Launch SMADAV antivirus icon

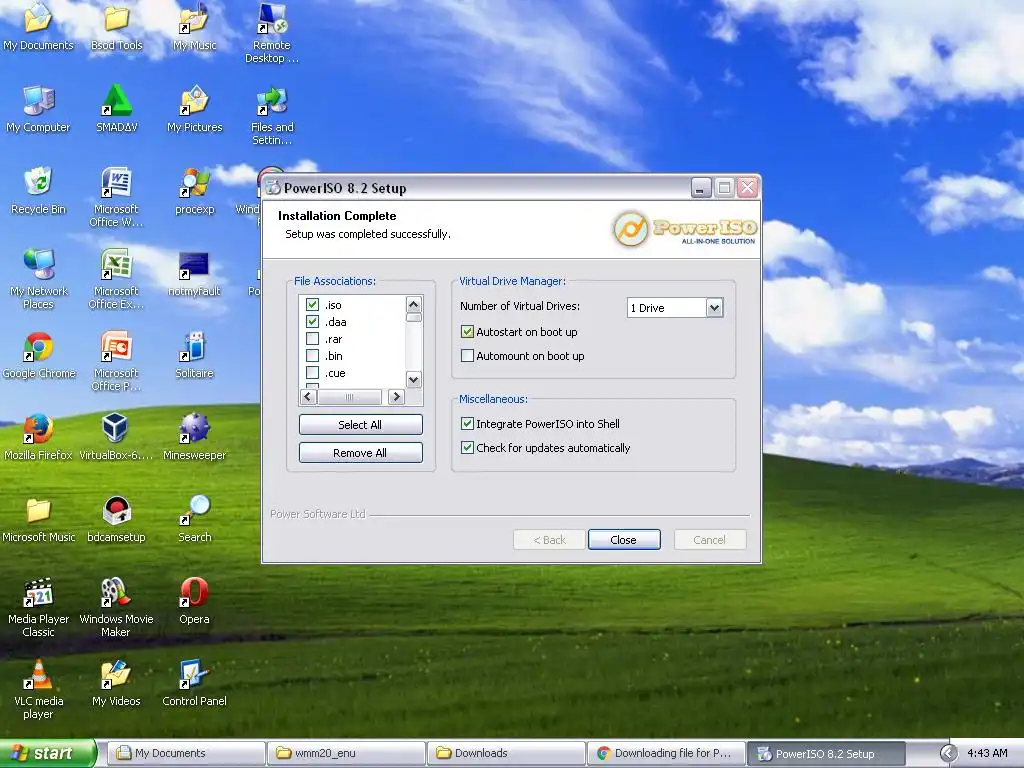click(116, 108)
